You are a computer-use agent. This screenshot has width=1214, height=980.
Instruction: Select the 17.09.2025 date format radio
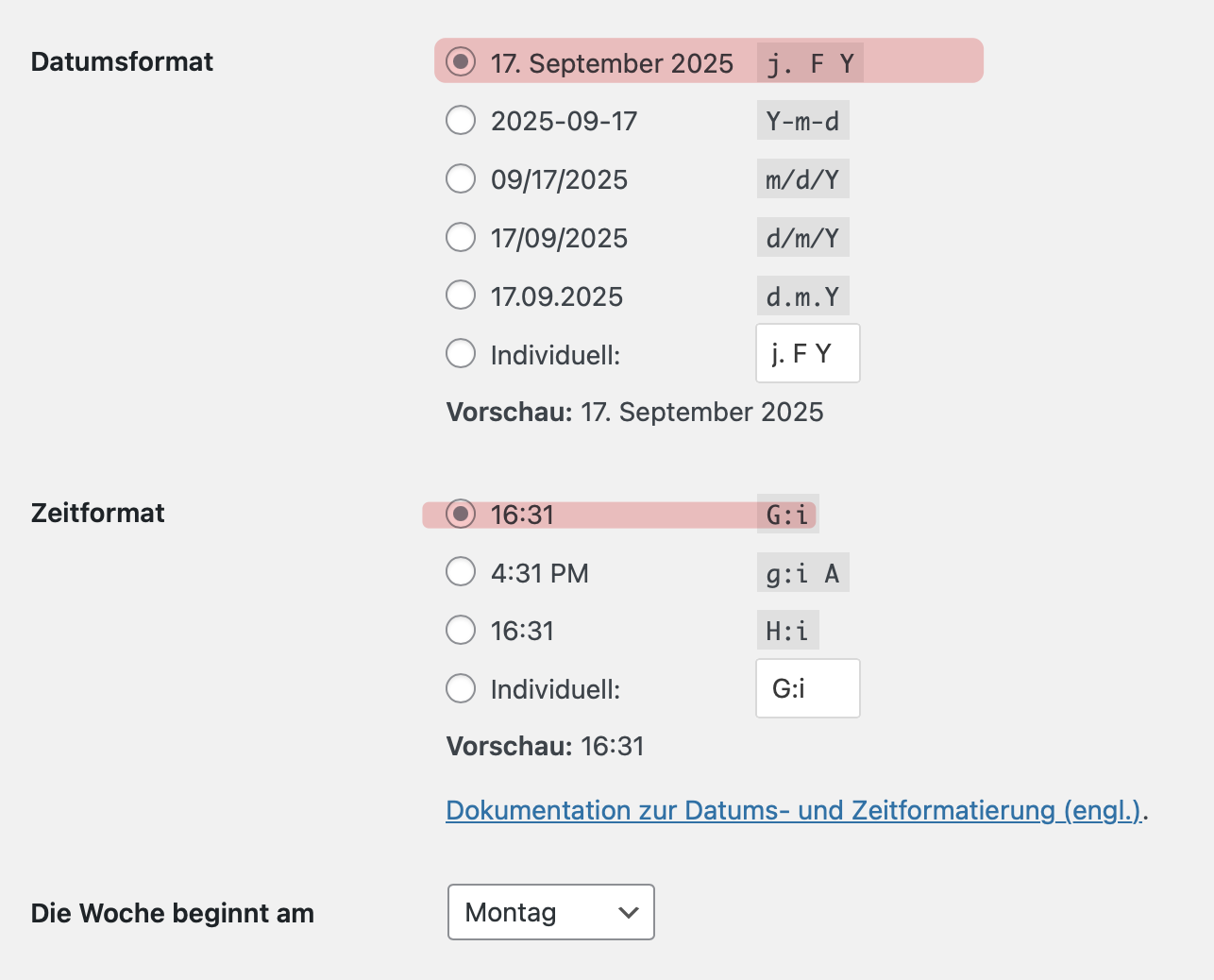pos(461,296)
